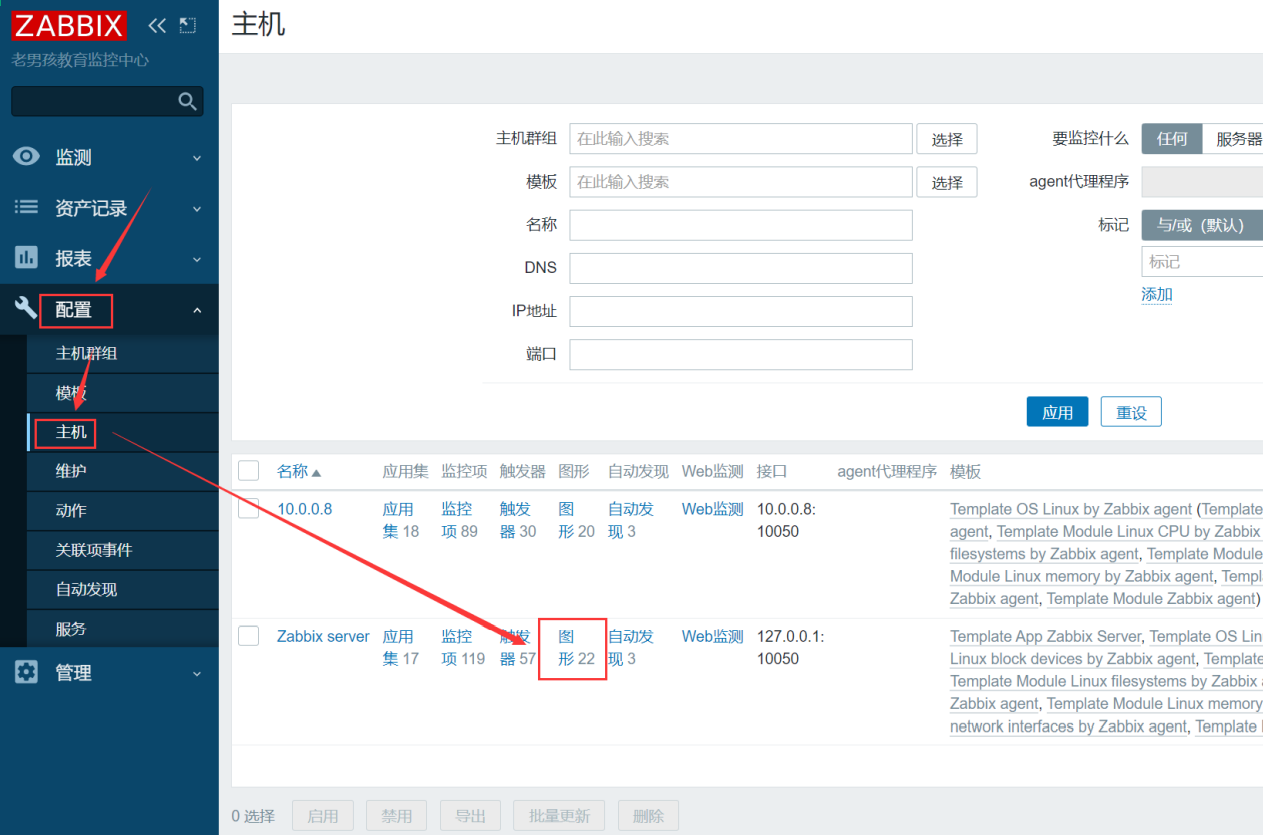Collapse the sidebar with double-chevron icon

pyautogui.click(x=157, y=25)
